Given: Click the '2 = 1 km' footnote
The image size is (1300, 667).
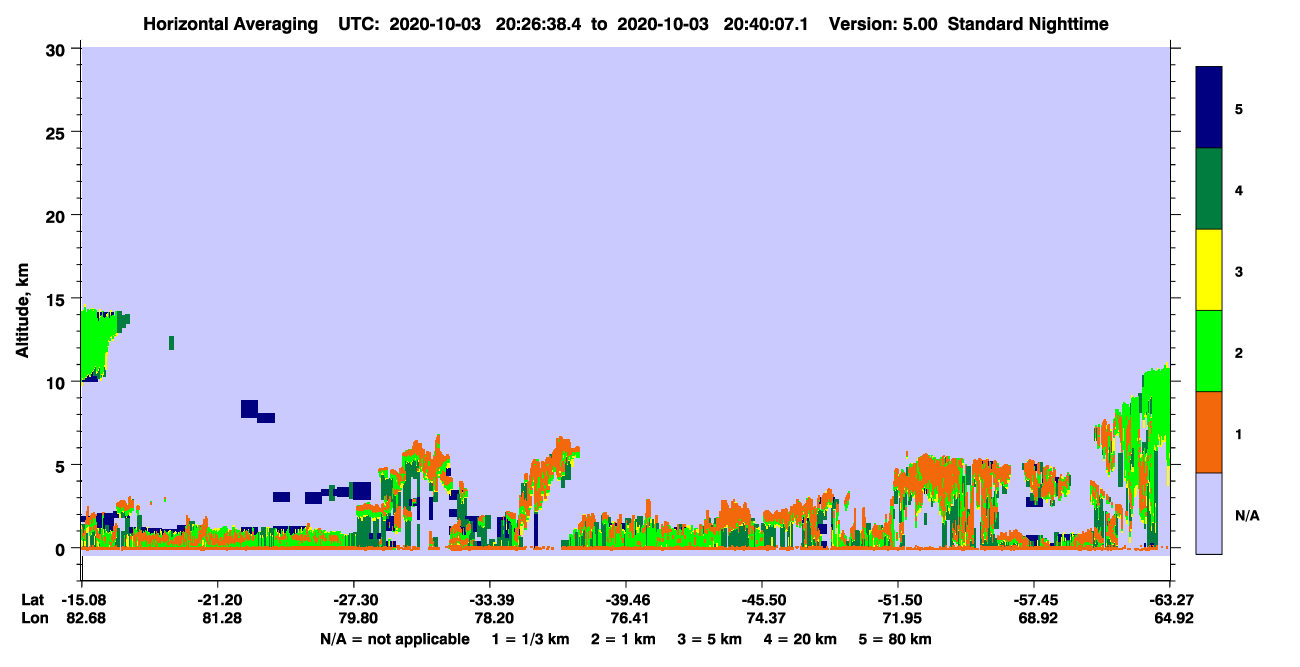Looking at the screenshot, I should [x=623, y=639].
